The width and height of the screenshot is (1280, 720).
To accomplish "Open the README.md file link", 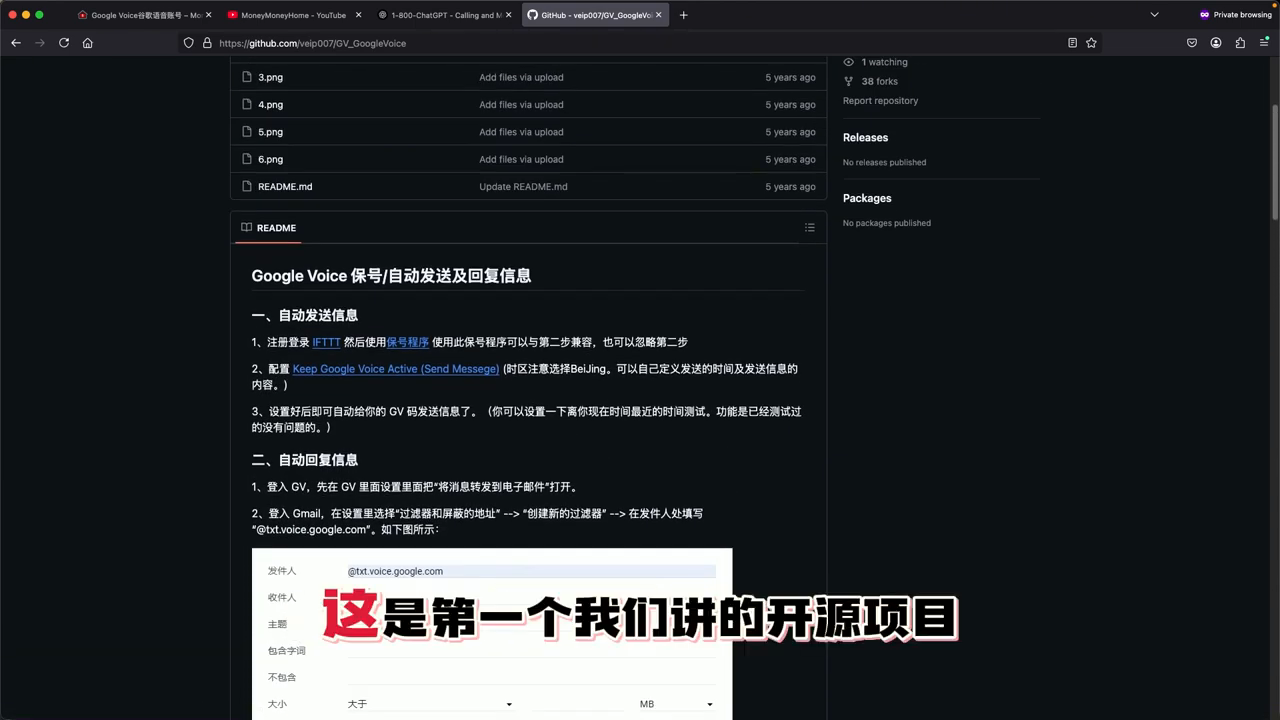I will point(285,187).
